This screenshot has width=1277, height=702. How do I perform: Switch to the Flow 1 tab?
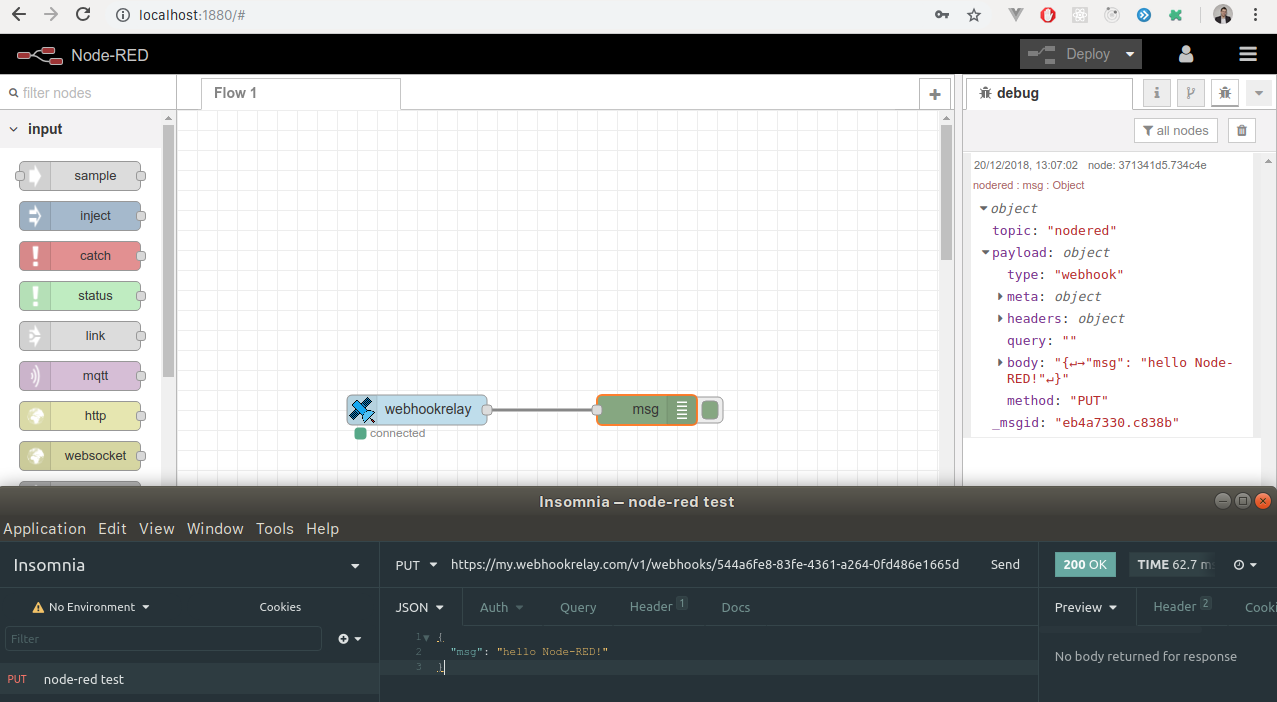tap(235, 92)
